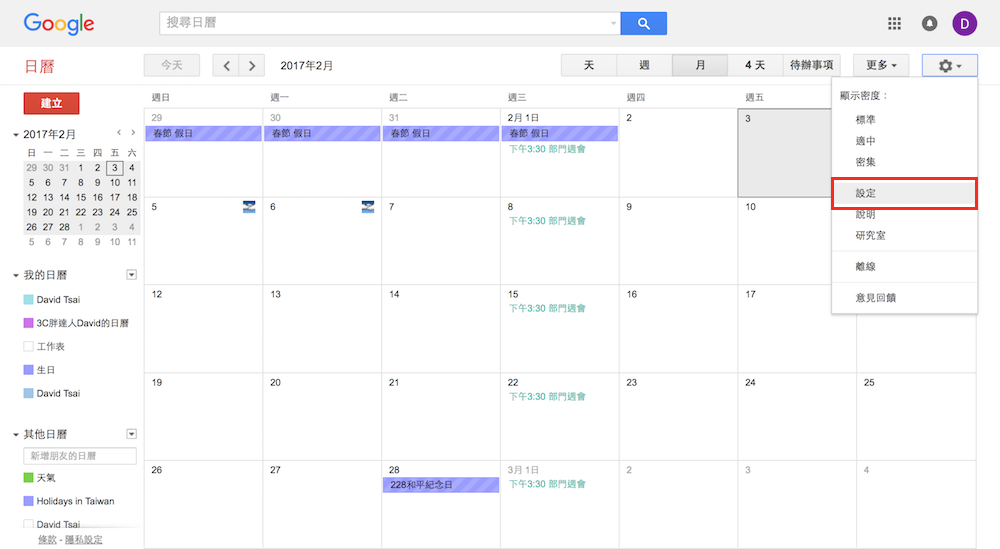Open February 15 部門週會 event
The width and height of the screenshot is (1000, 549).
point(547,308)
